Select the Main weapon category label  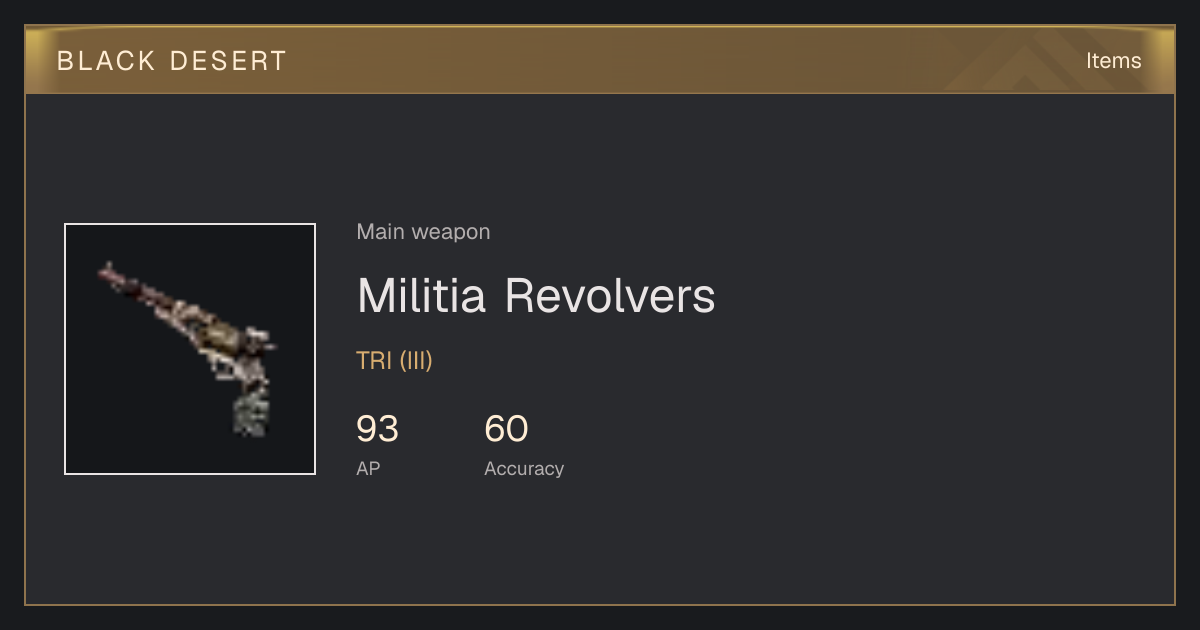tap(423, 232)
